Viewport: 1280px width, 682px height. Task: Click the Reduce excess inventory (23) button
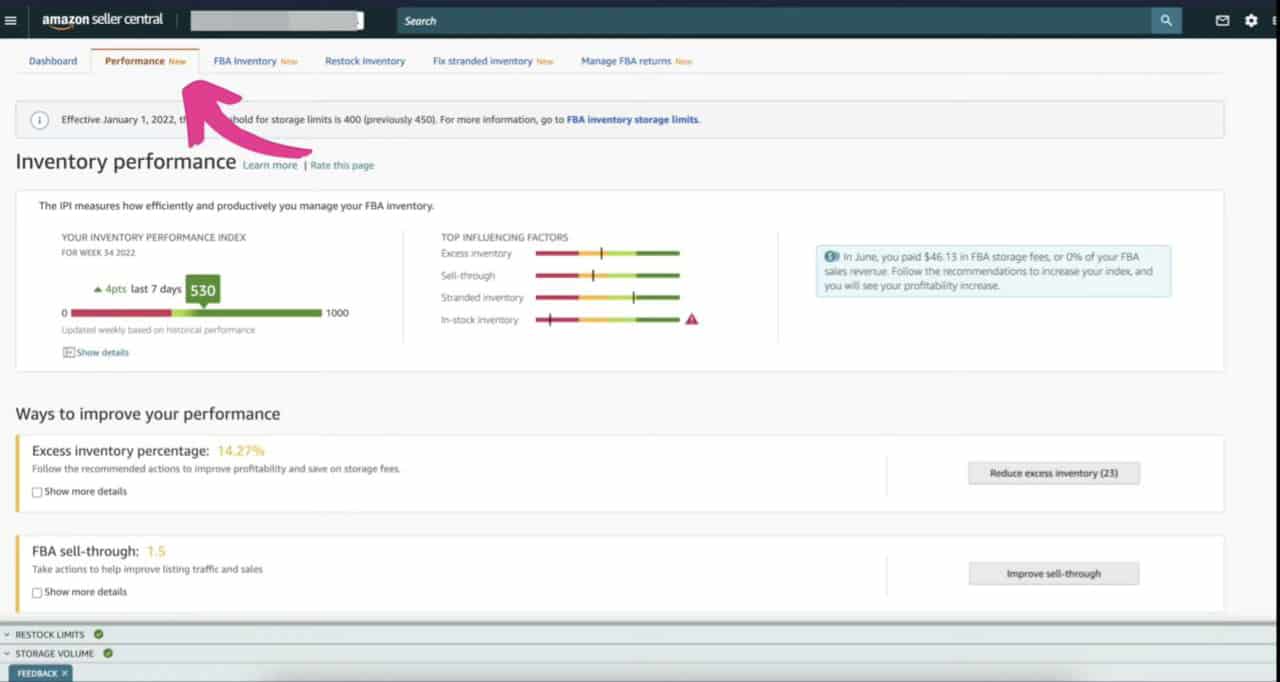tap(1054, 473)
